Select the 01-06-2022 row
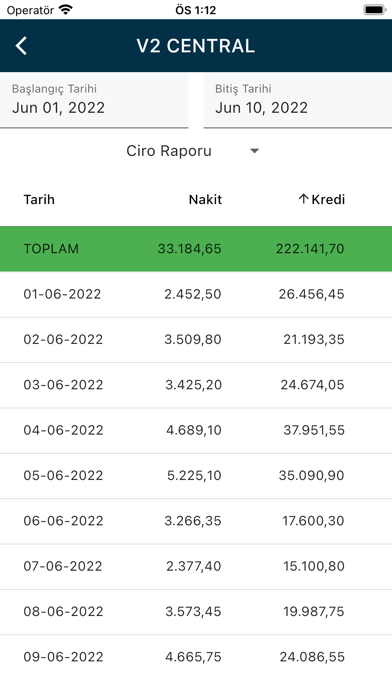Image resolution: width=392 pixels, height=696 pixels. click(x=196, y=294)
